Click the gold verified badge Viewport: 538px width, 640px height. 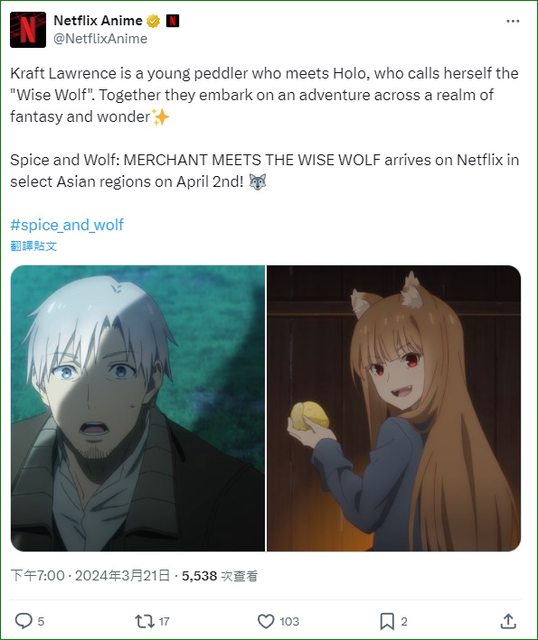(153, 20)
